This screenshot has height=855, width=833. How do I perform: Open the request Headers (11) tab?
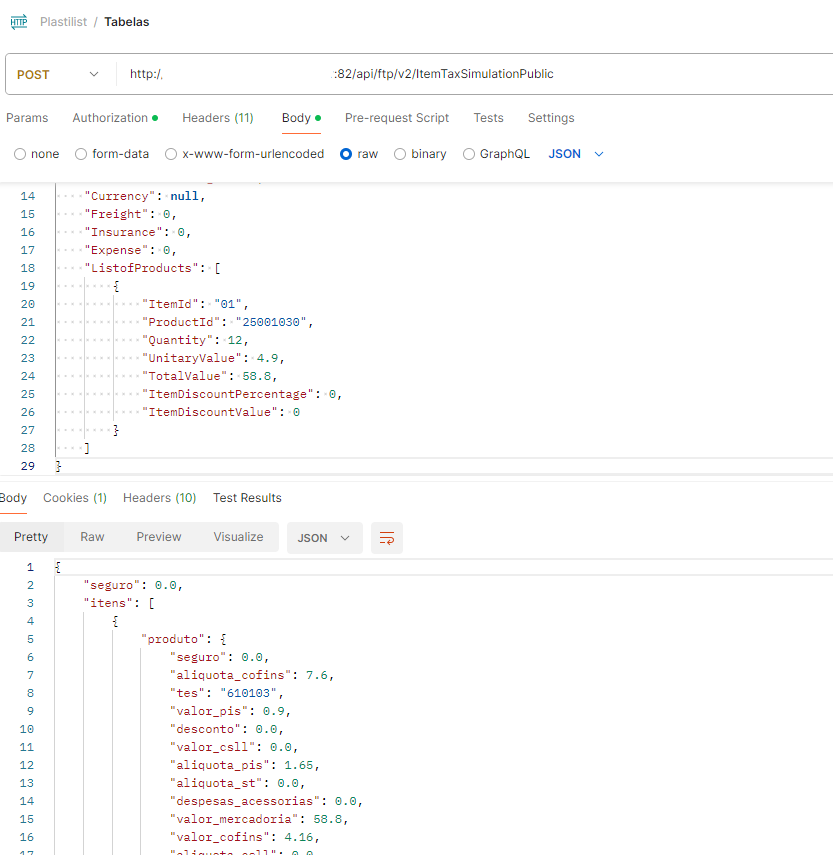[217, 118]
